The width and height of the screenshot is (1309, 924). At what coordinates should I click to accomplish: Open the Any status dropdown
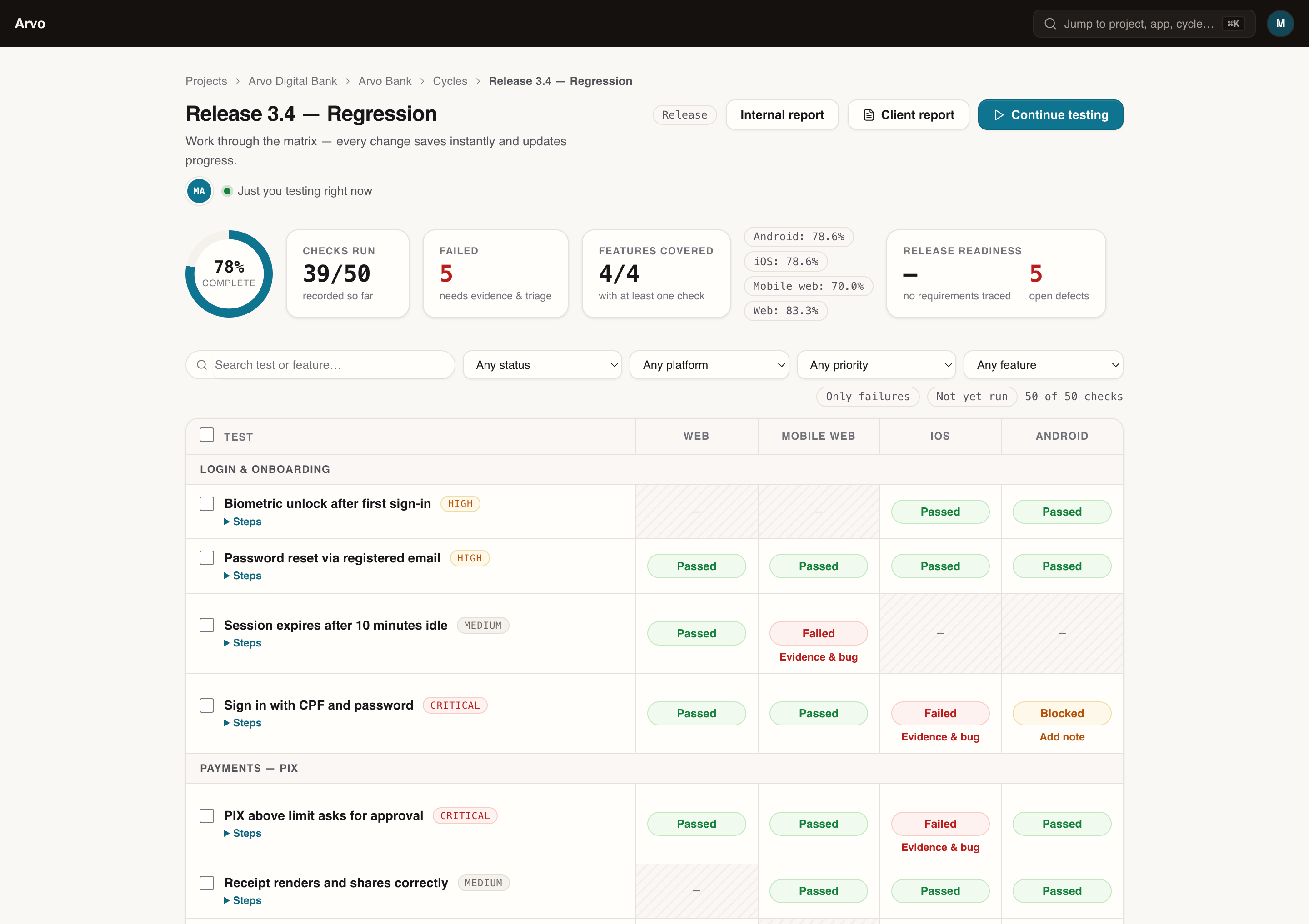tap(542, 365)
